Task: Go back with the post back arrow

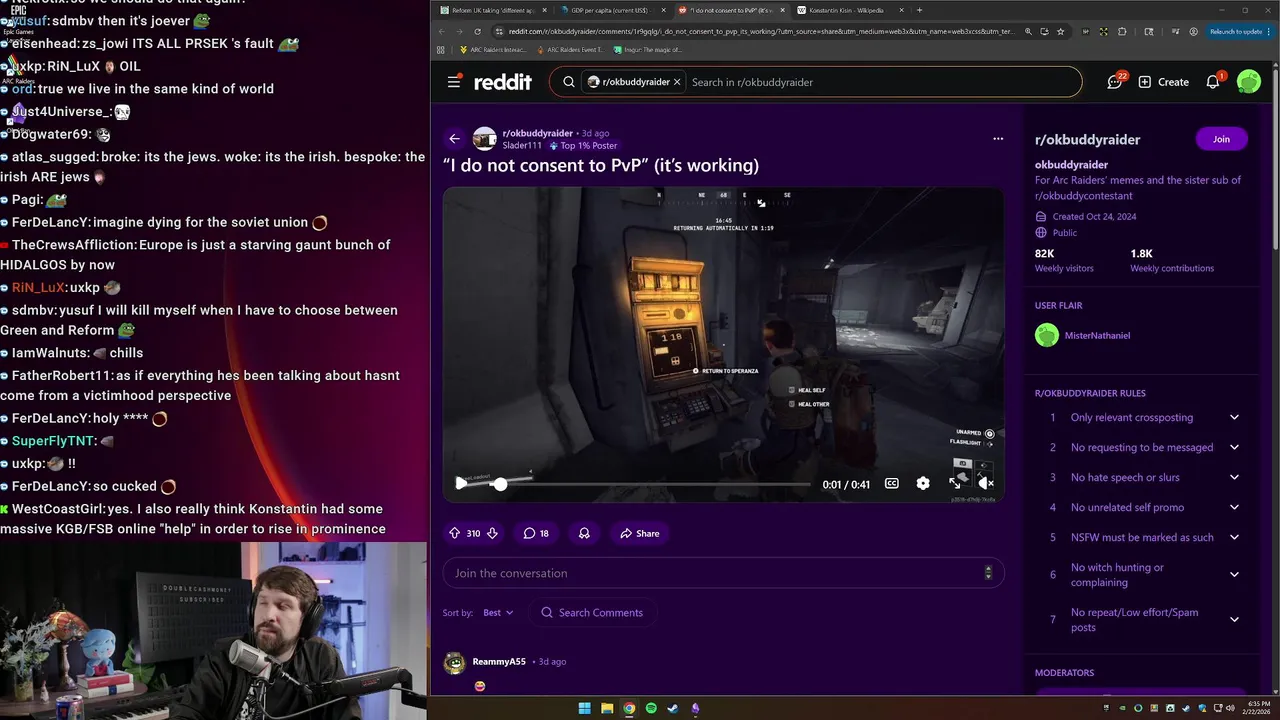Action: pyautogui.click(x=454, y=139)
